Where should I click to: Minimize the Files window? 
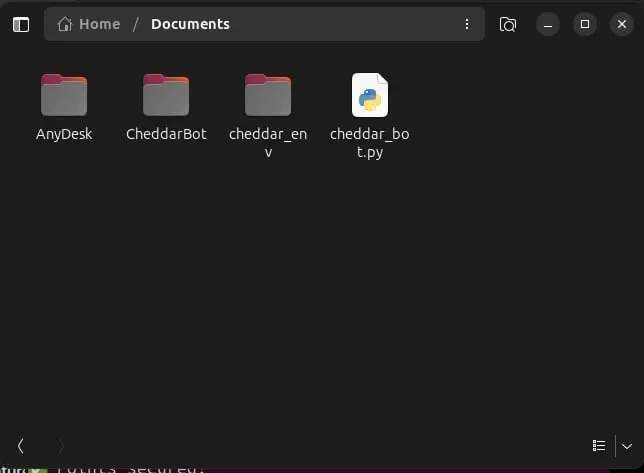point(547,24)
